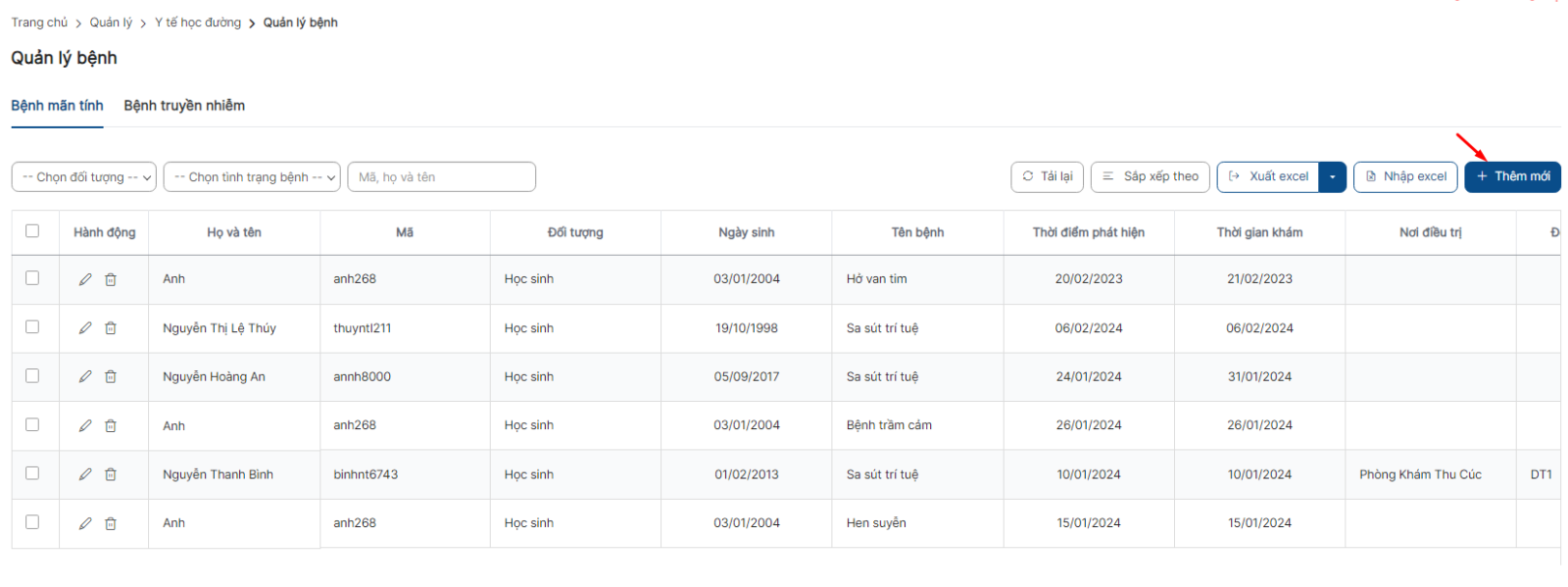Click Thời điểm phát hiện column header

(1089, 233)
